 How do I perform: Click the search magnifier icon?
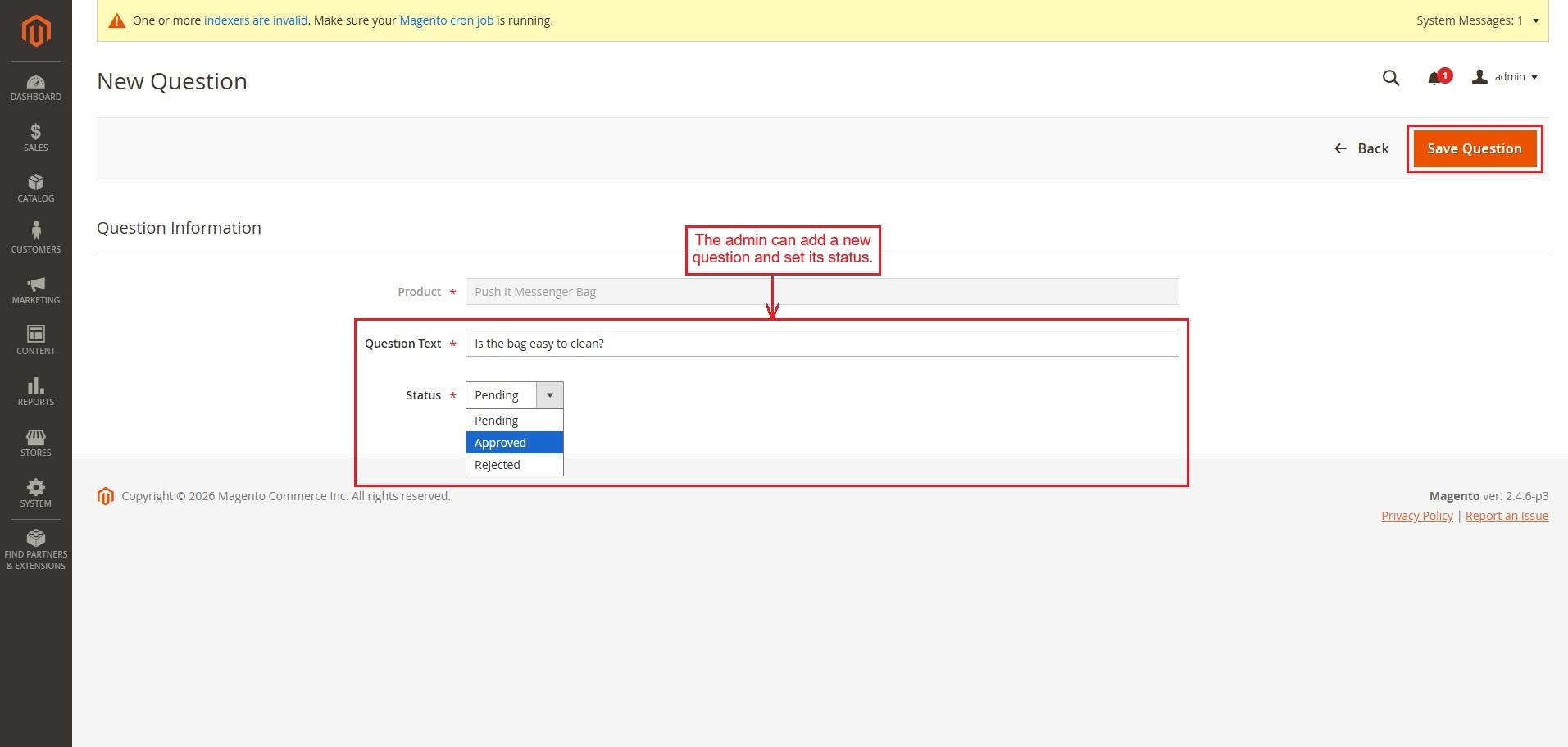pyautogui.click(x=1390, y=78)
